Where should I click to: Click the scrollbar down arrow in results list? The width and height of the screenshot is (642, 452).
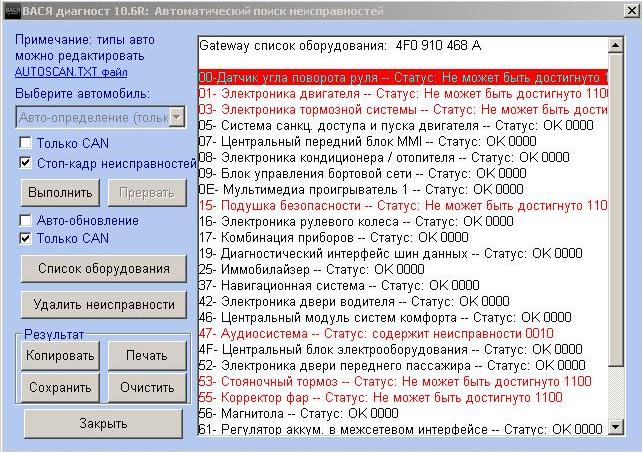[x=617, y=427]
